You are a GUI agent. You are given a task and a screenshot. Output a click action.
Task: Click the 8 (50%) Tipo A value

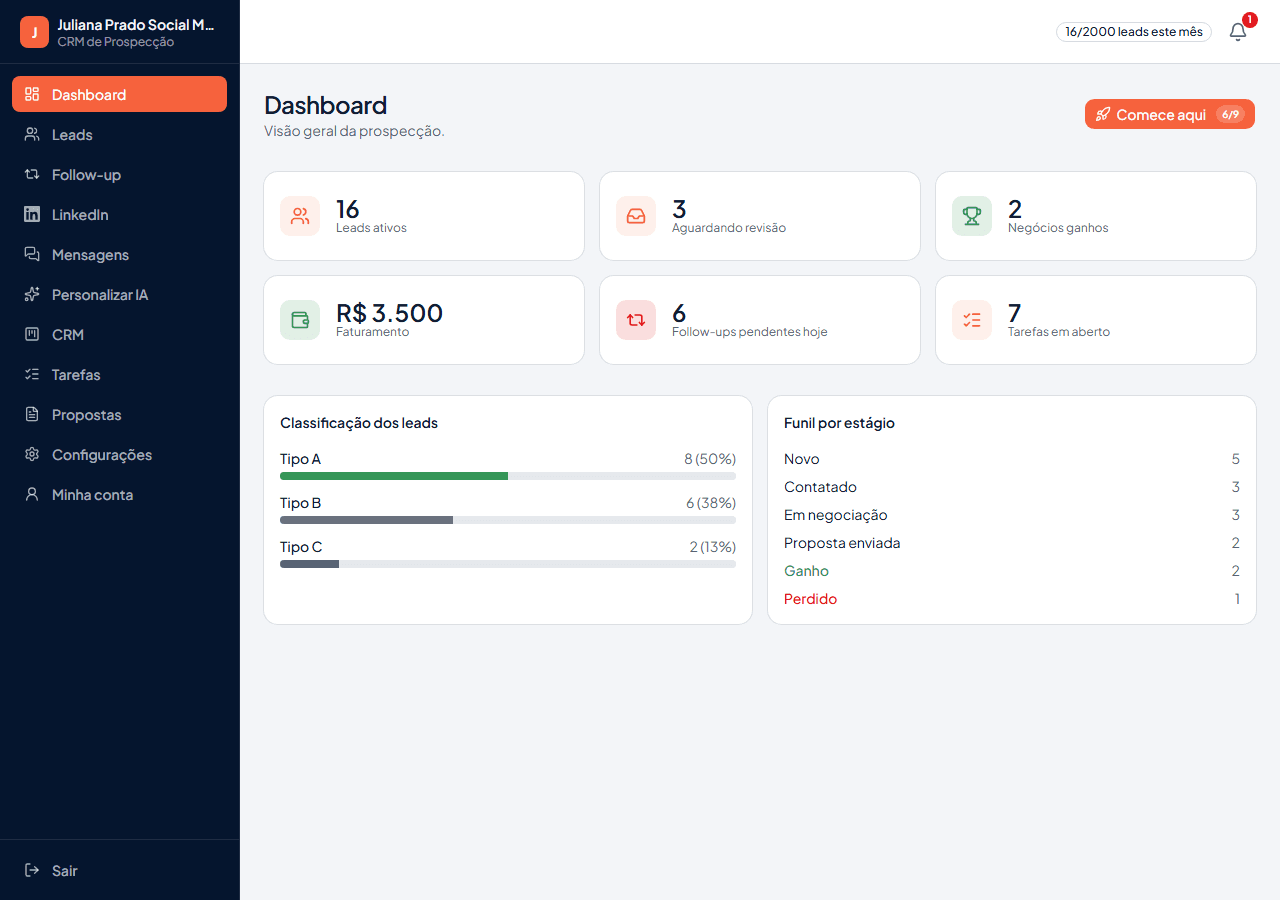click(x=710, y=459)
